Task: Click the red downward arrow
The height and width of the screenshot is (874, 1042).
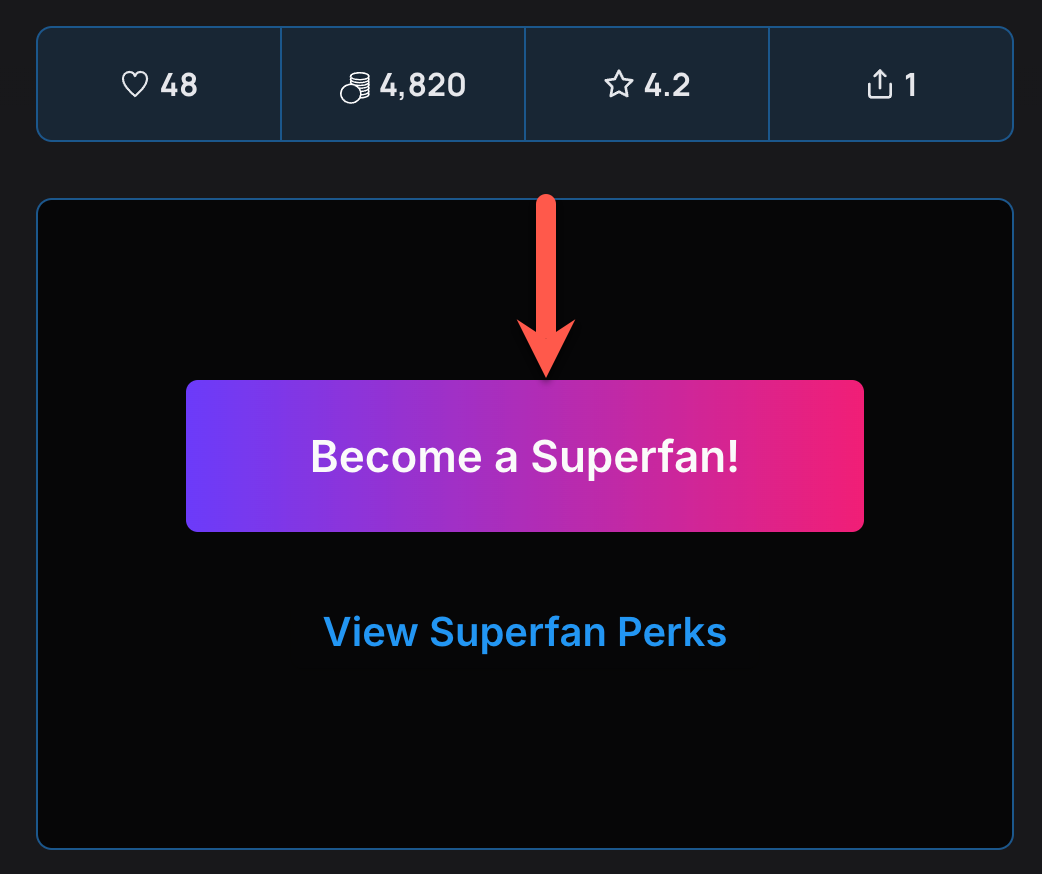Action: [545, 290]
